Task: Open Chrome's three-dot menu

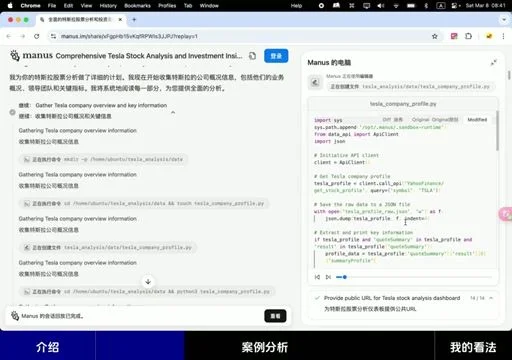Action: coord(503,36)
